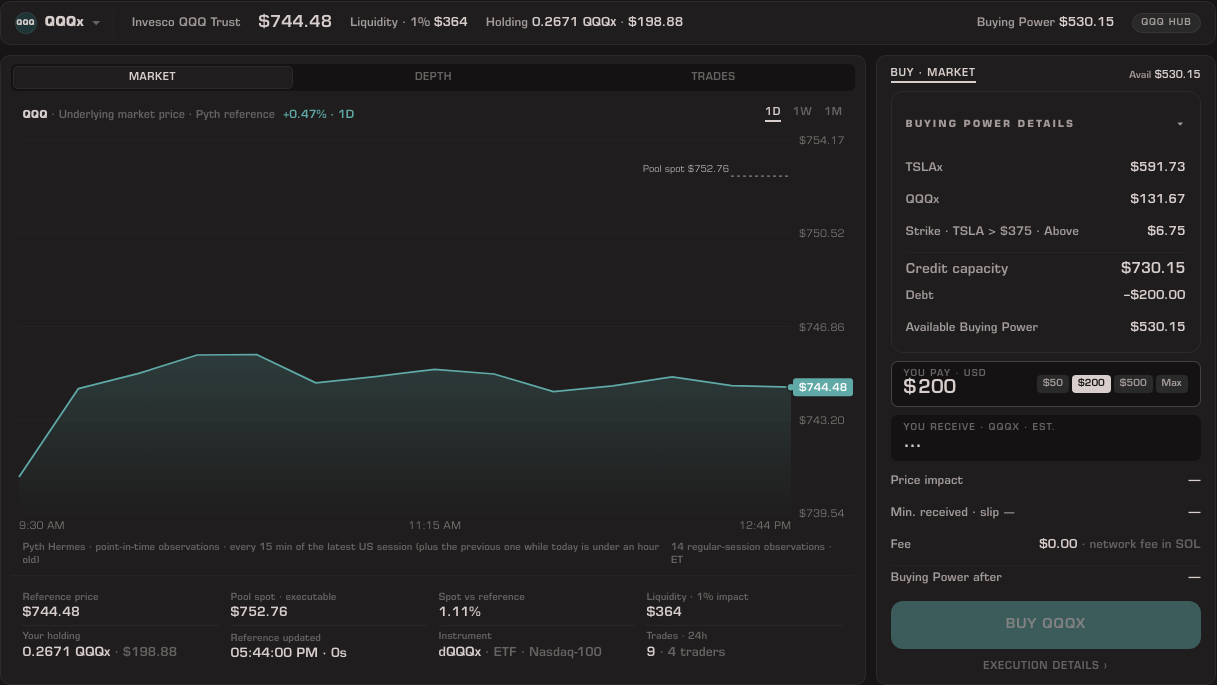Click the Buying Power after row
Screen dimensions: 1217x685
(1045, 577)
